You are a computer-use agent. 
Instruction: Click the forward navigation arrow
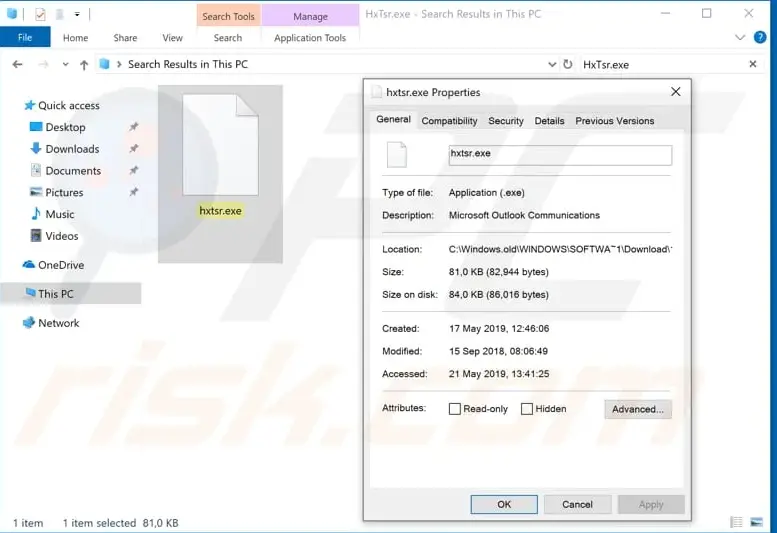click(x=44, y=64)
